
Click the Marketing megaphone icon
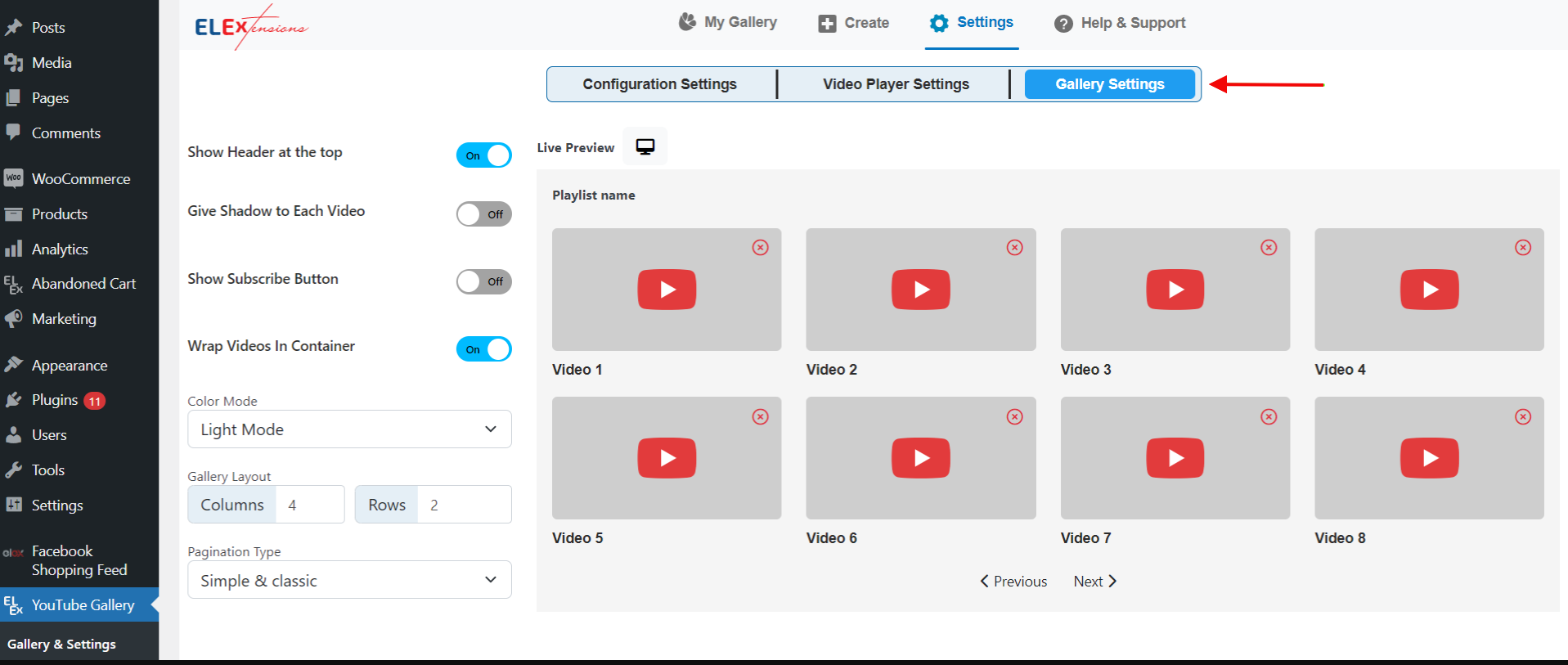[x=13, y=318]
